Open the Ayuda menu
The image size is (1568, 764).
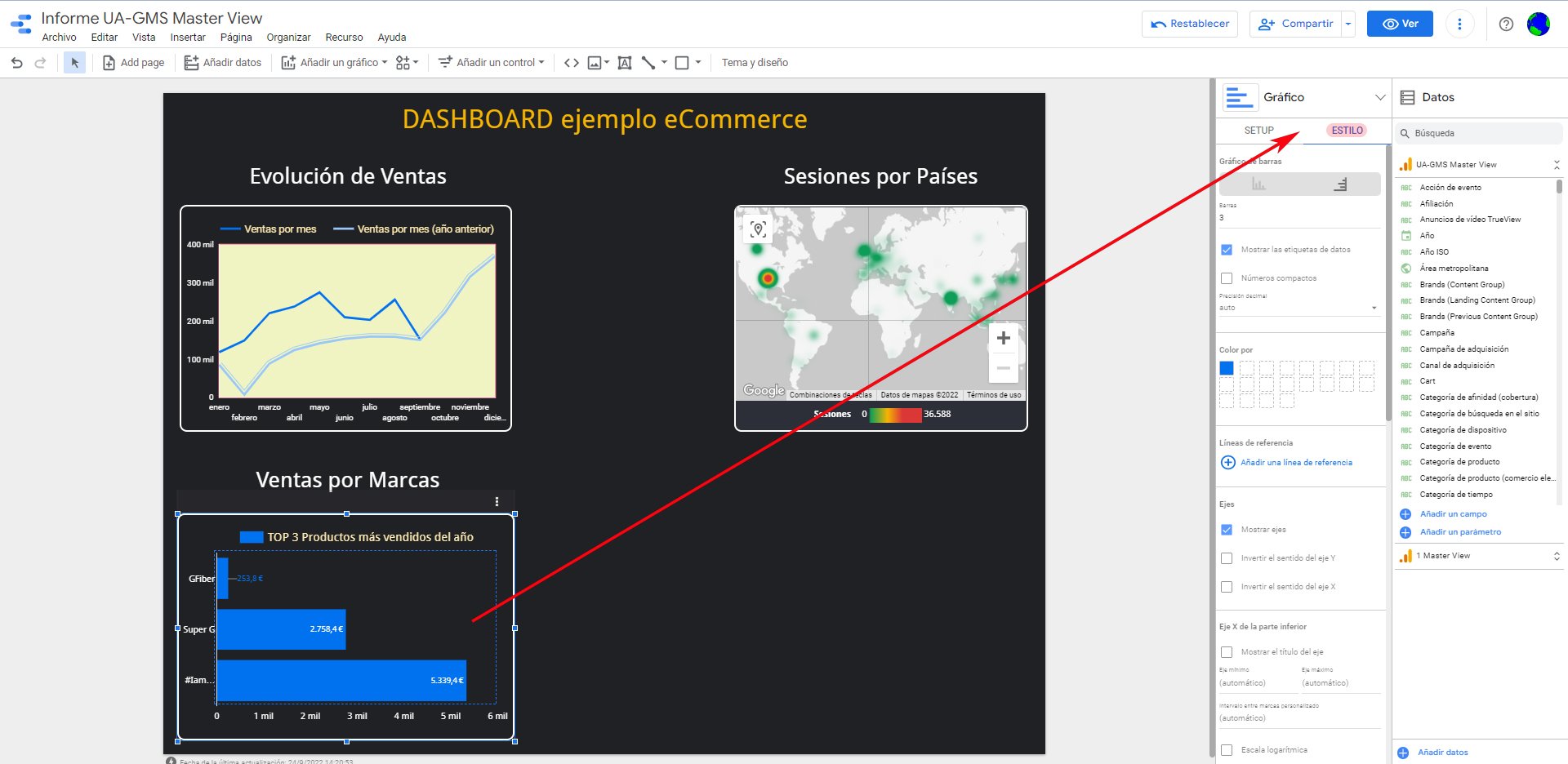[x=392, y=38]
